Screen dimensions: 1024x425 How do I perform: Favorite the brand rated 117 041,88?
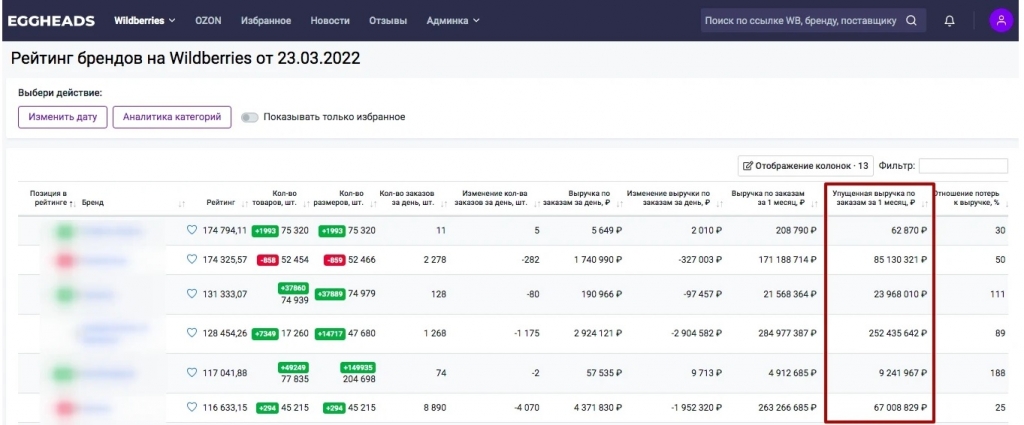click(191, 373)
